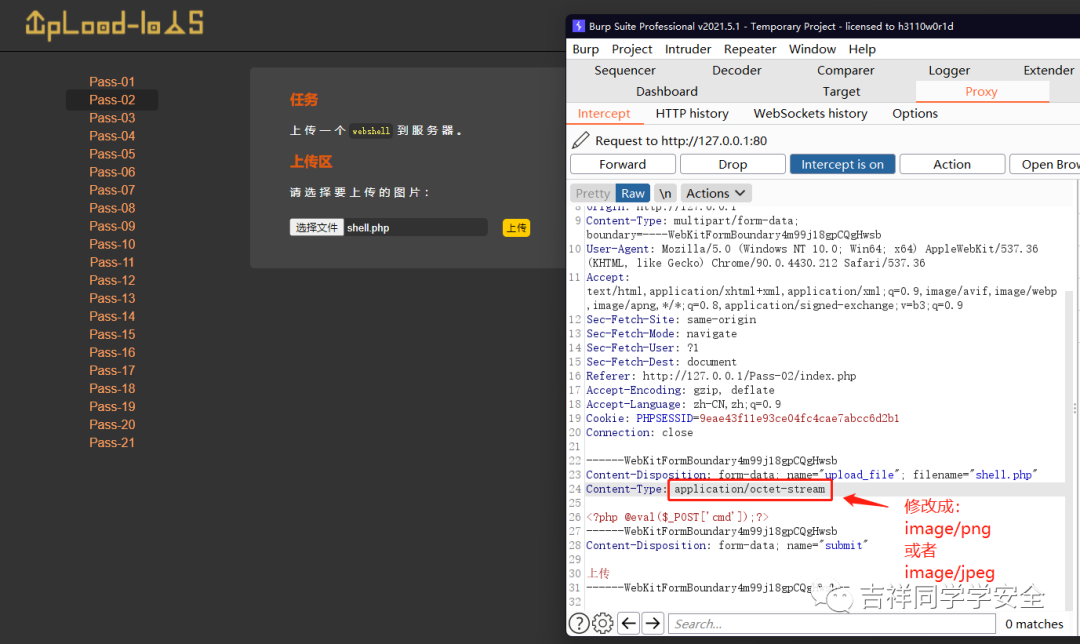Open the Repeater menu
The height and width of the screenshot is (644, 1080).
[x=749, y=49]
